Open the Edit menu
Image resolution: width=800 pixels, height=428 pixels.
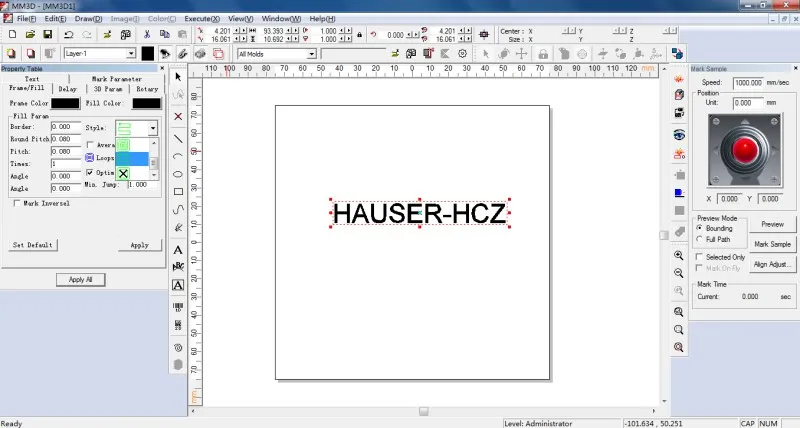[55, 18]
